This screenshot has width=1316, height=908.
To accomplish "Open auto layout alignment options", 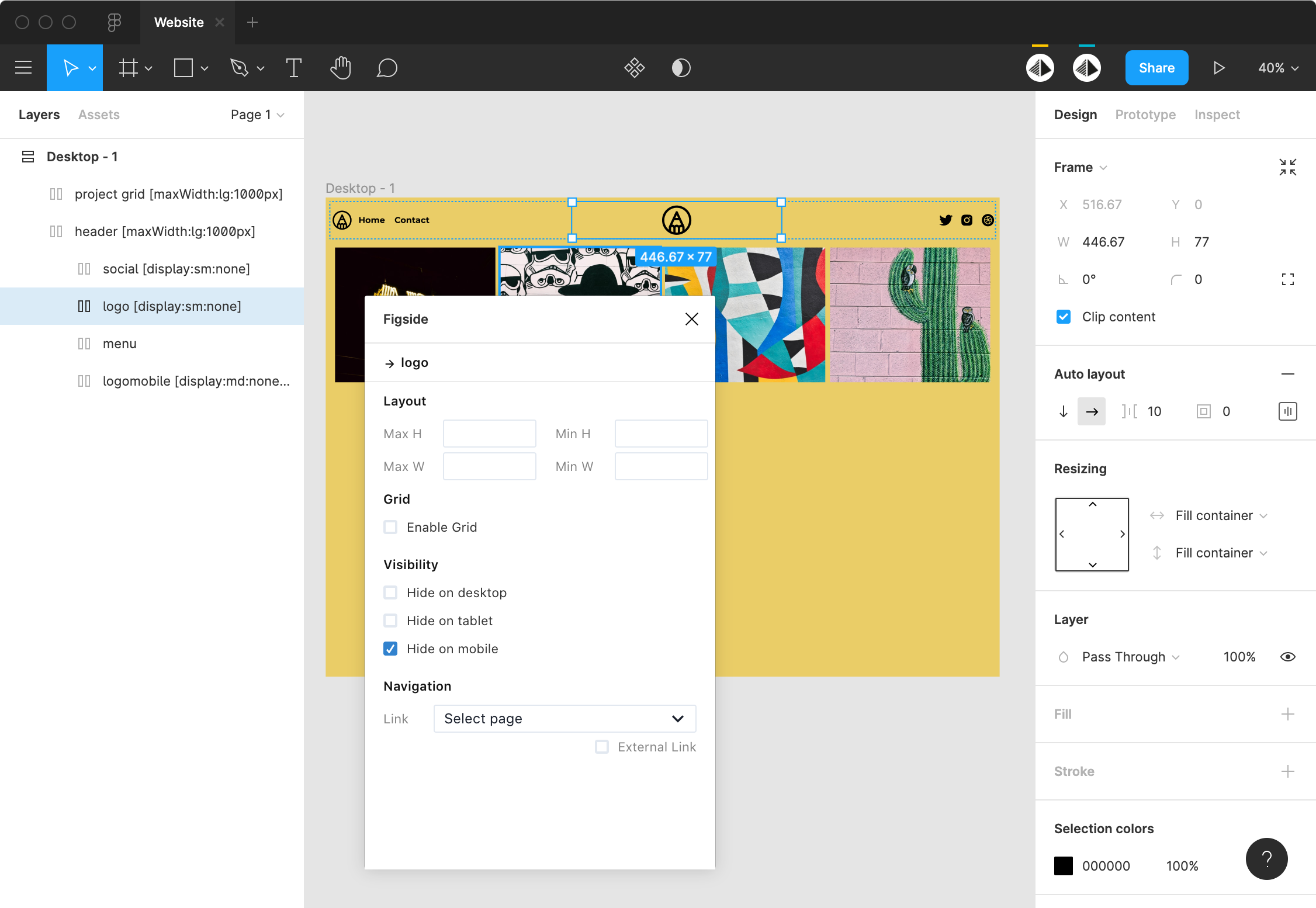I will click(1288, 411).
